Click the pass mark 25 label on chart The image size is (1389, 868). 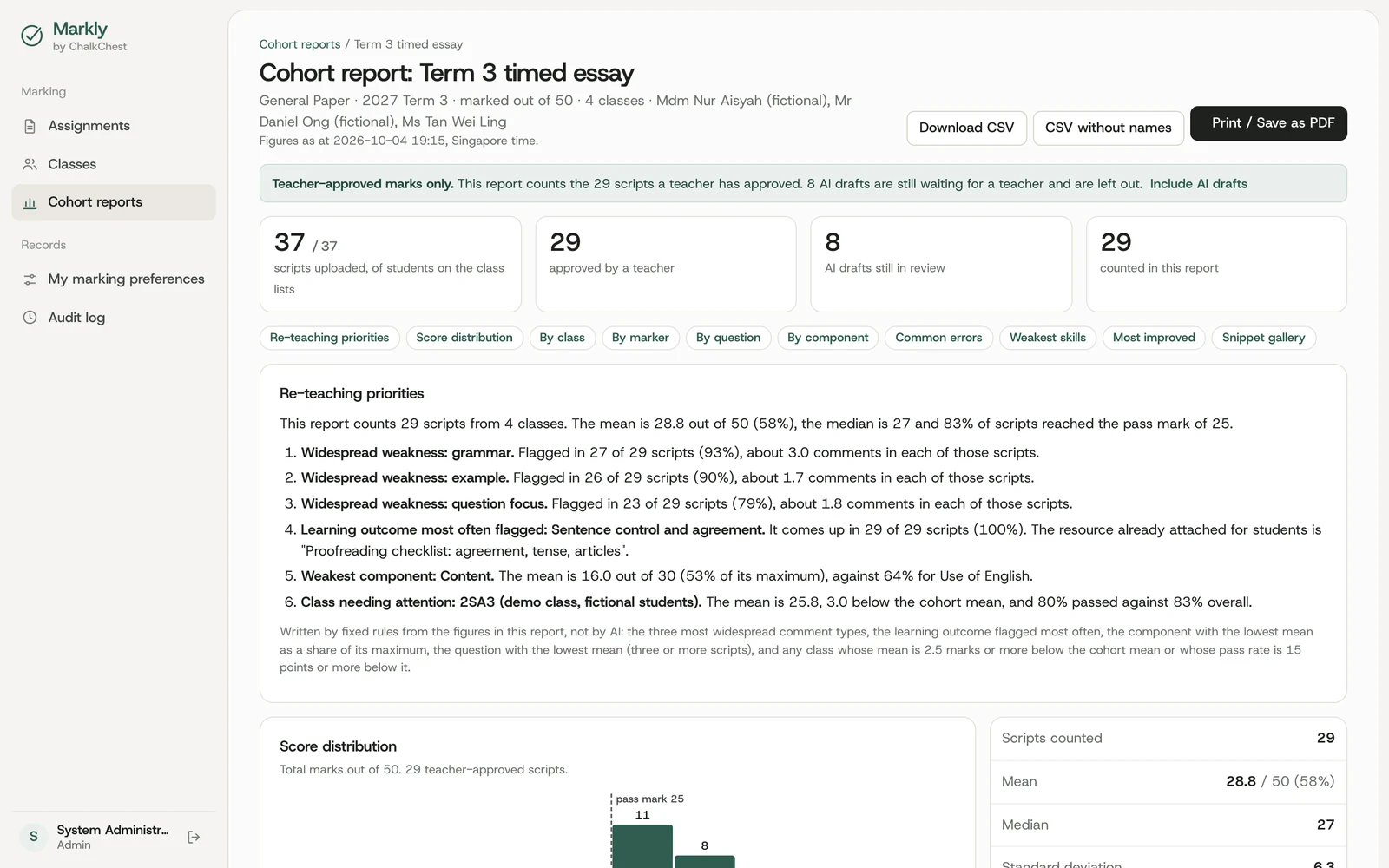pos(649,799)
